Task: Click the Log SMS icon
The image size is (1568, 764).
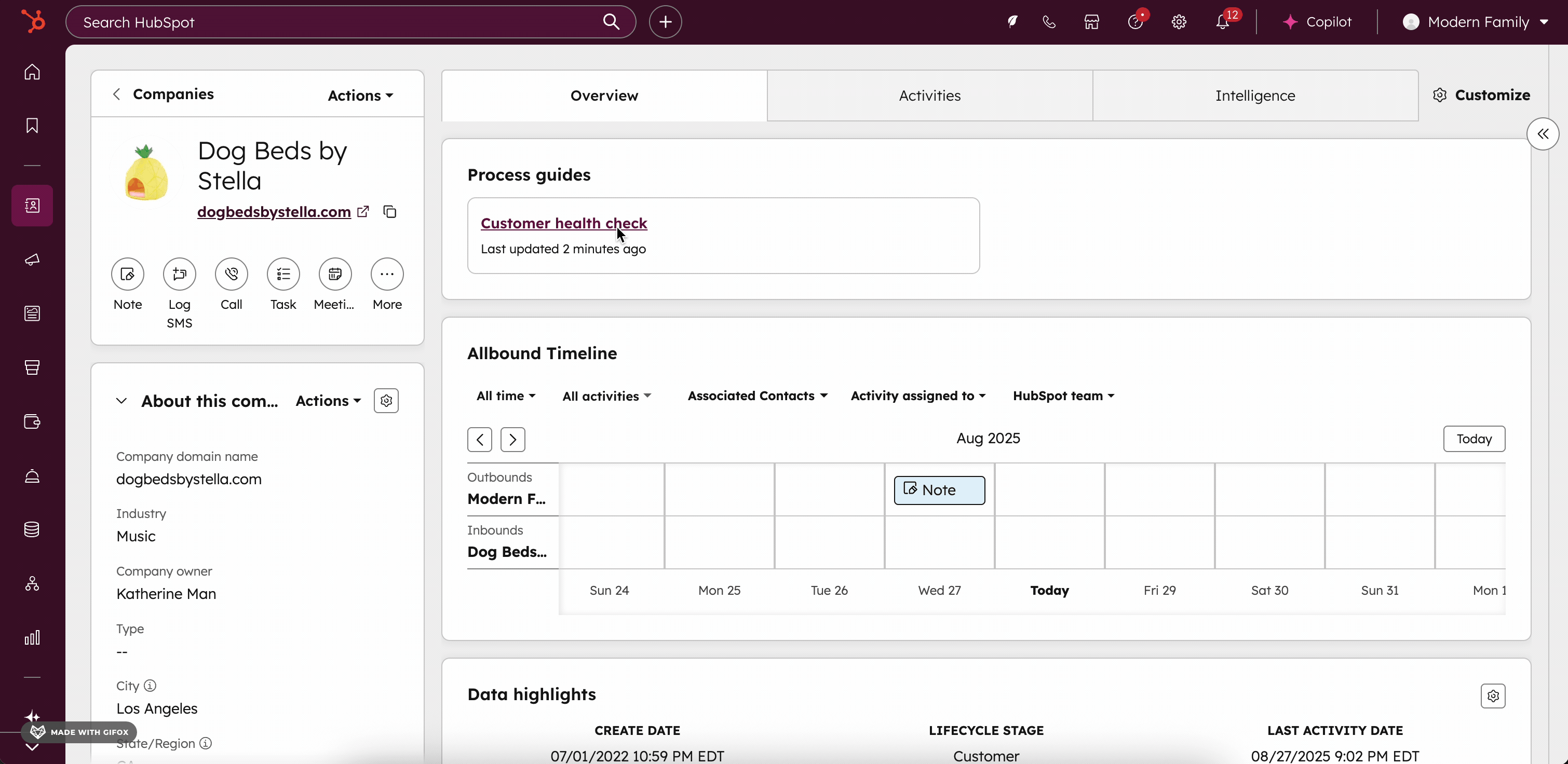Action: pyautogui.click(x=179, y=275)
